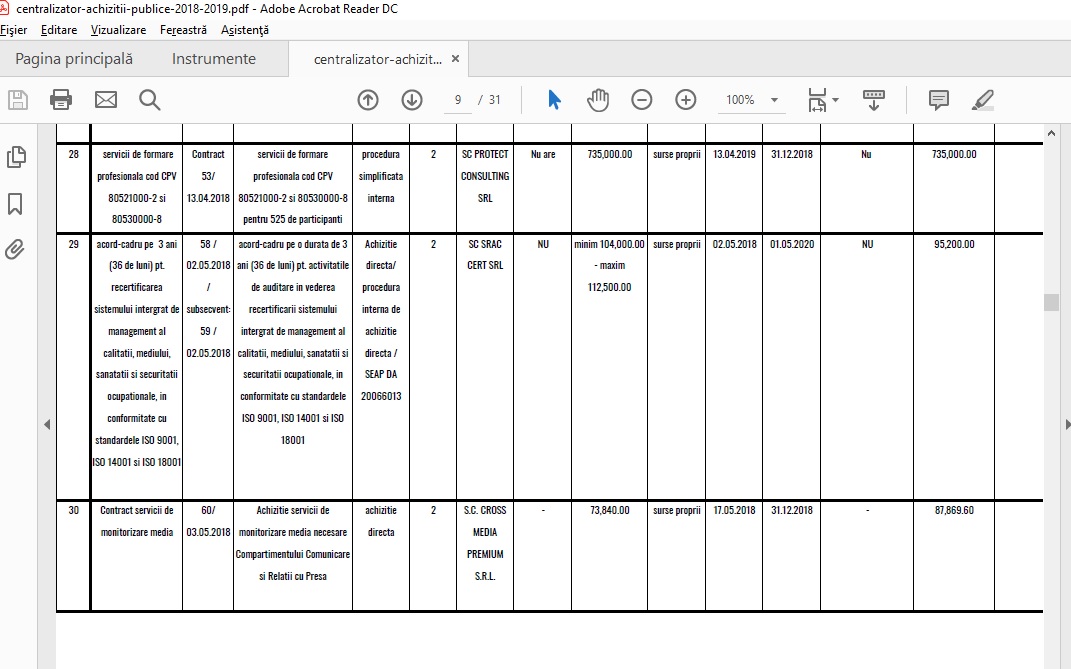The width and height of the screenshot is (1071, 669).
Task: Open the Vizualizare menu
Action: click(118, 30)
